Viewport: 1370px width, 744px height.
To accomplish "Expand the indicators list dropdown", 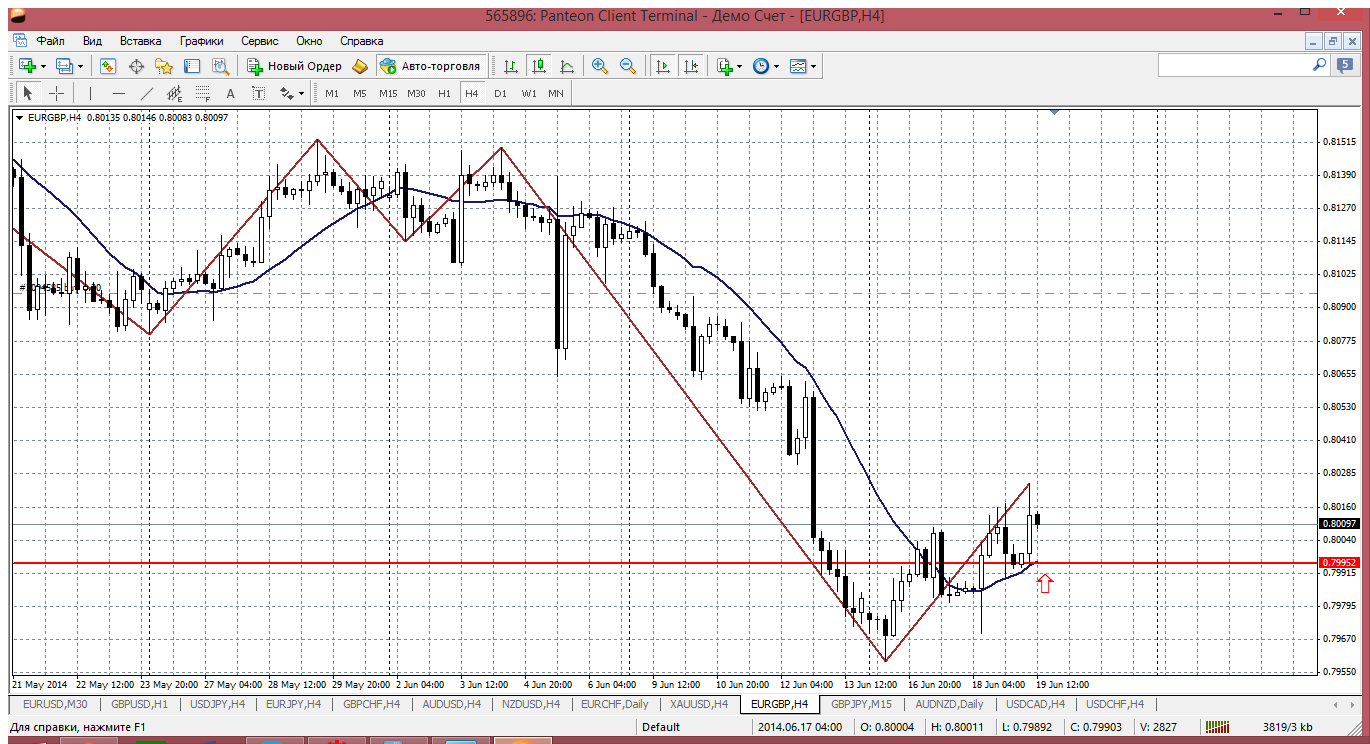I will (740, 67).
